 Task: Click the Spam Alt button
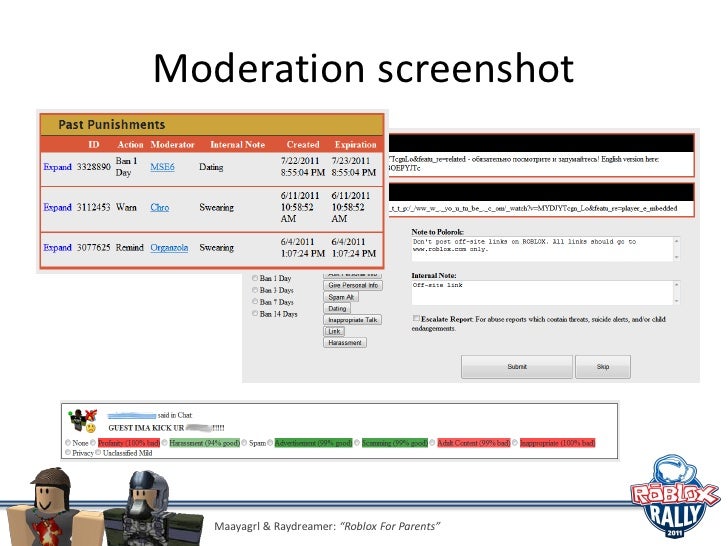click(x=341, y=297)
